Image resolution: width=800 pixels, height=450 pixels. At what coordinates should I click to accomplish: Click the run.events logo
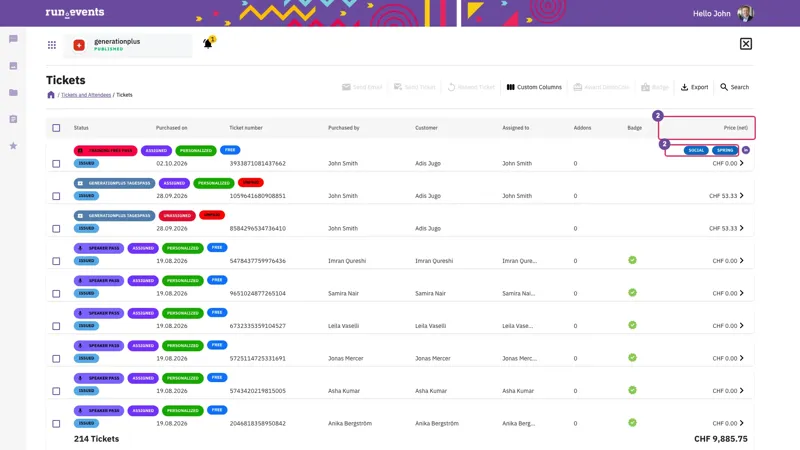click(74, 12)
